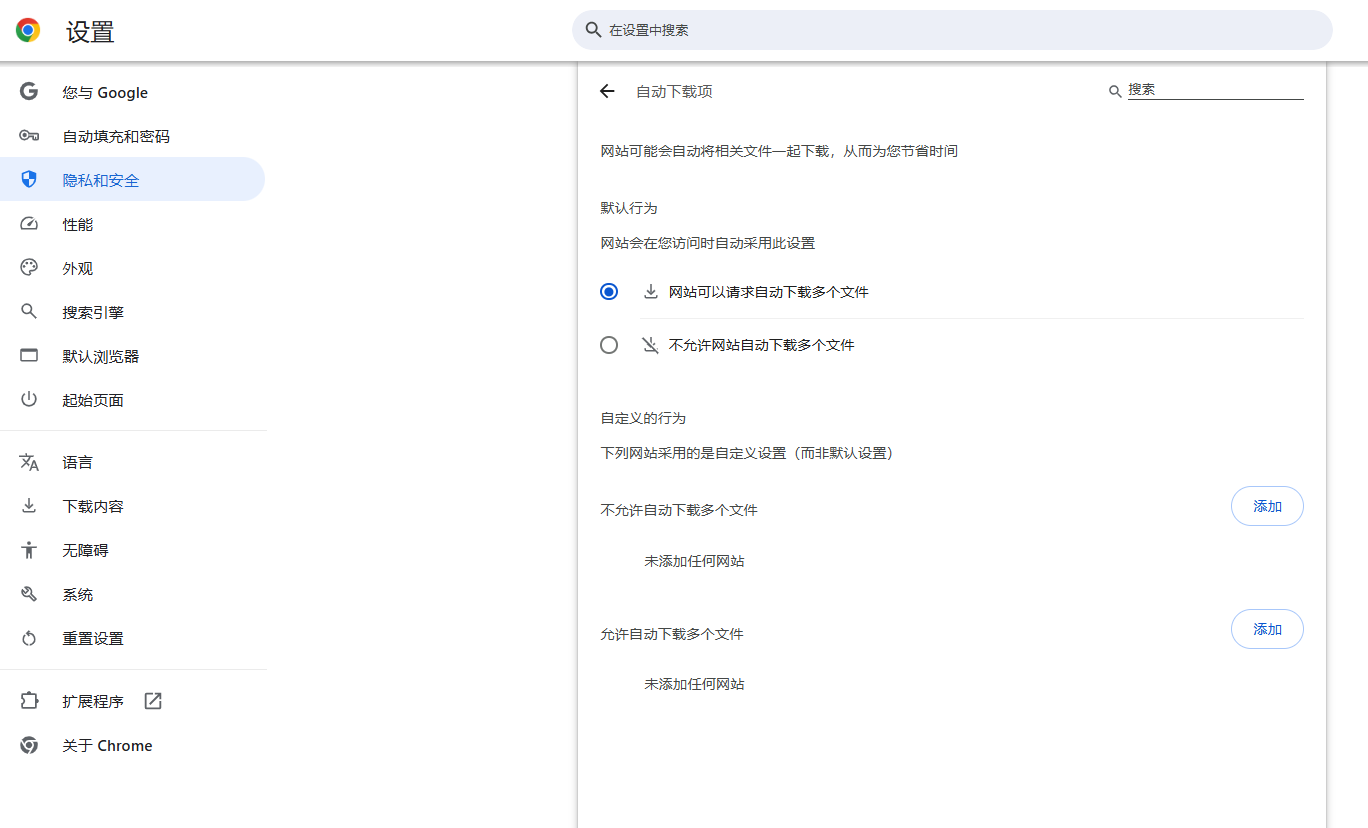1368x828 pixels.
Task: Click the palette icon for 外观
Action: pos(29,268)
